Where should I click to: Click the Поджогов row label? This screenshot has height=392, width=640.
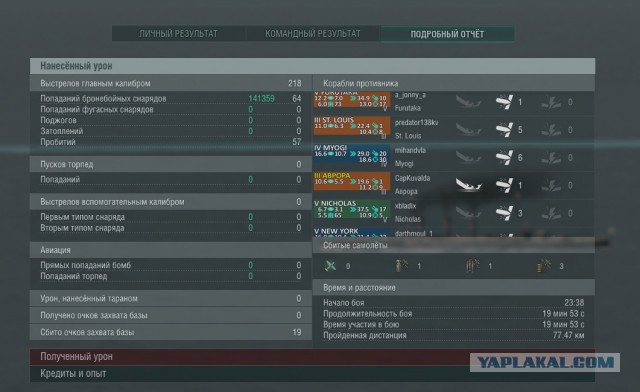click(58, 120)
